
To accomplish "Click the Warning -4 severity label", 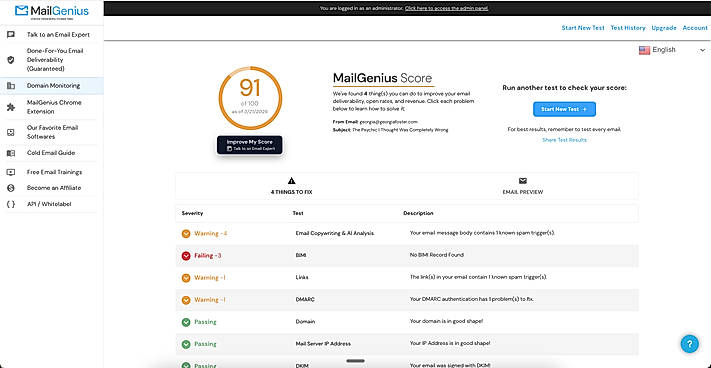I will (x=210, y=234).
